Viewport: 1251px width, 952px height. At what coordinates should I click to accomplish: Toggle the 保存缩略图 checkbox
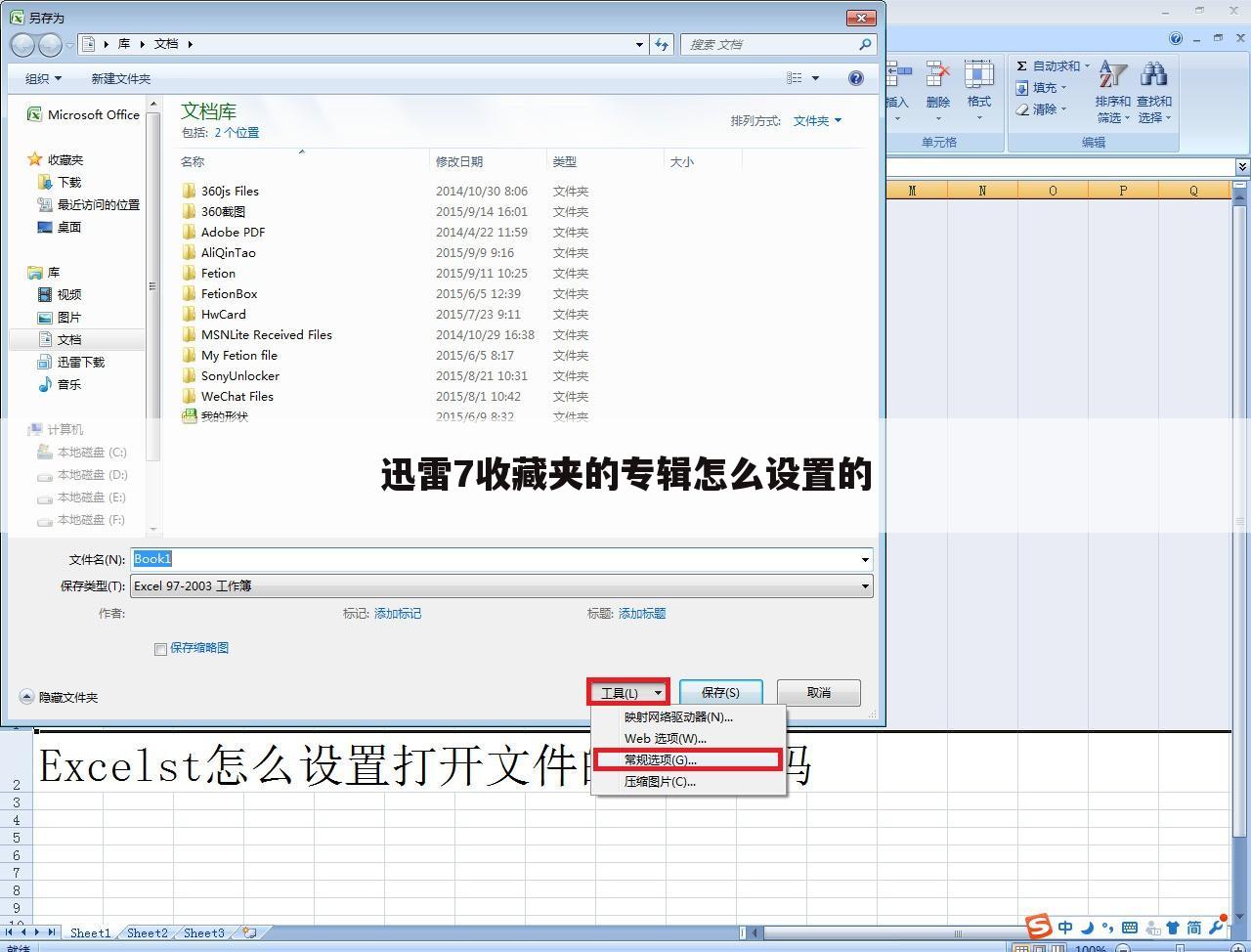tap(161, 649)
